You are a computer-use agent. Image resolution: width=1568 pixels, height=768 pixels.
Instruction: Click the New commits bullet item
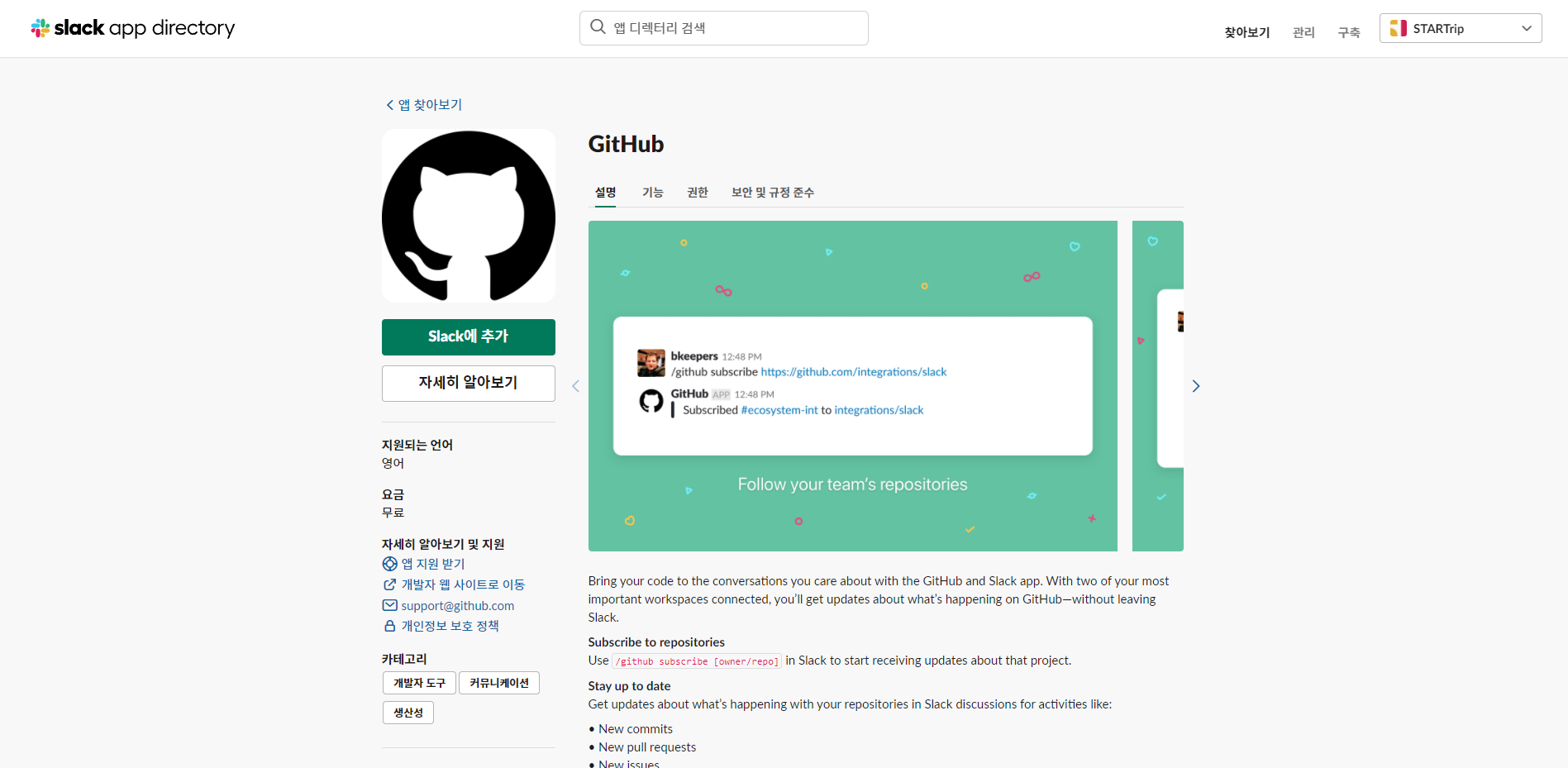[x=636, y=729]
